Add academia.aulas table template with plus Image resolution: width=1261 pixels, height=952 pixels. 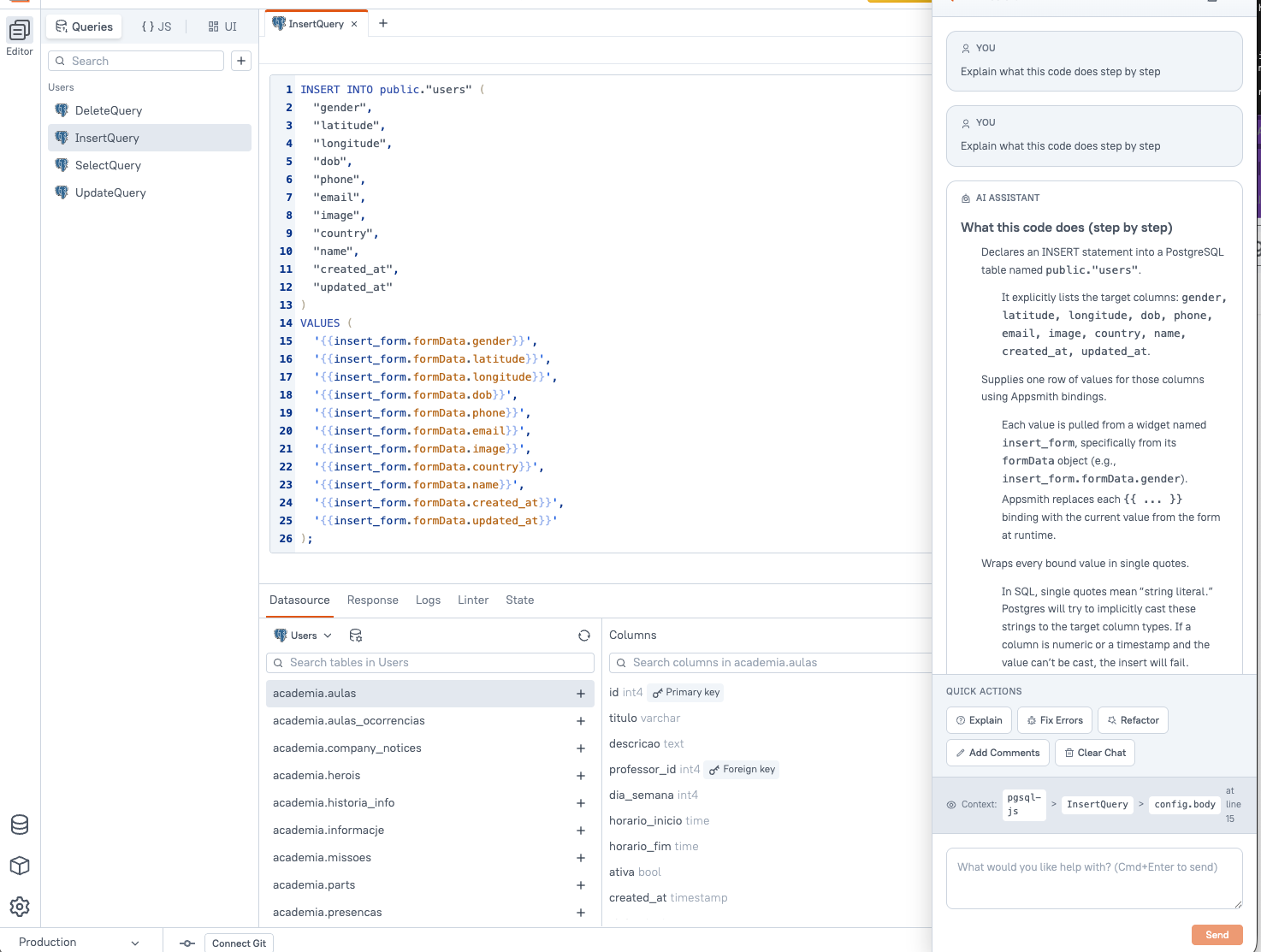[581, 694]
